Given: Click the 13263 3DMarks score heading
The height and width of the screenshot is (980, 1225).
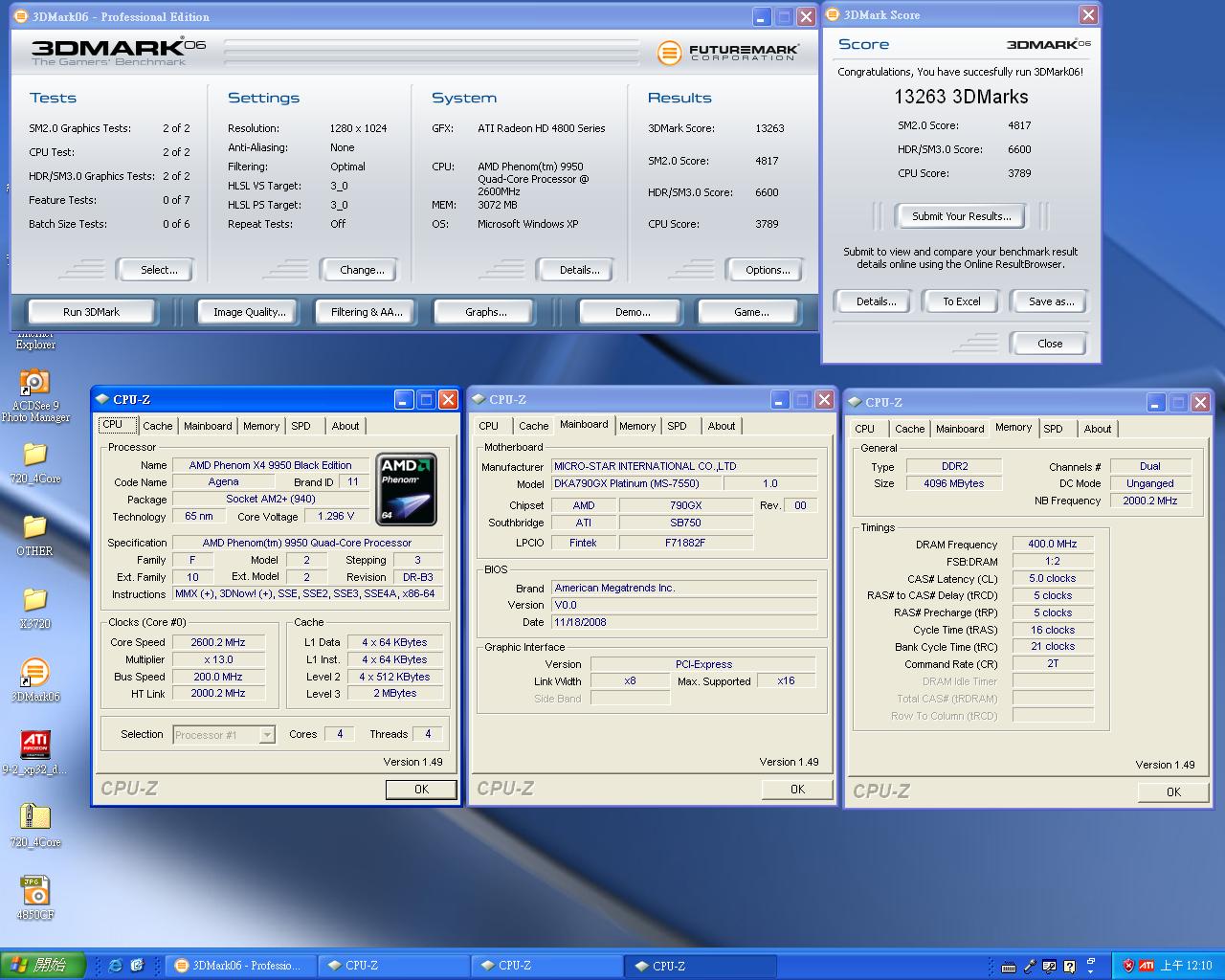Looking at the screenshot, I should click(x=961, y=97).
